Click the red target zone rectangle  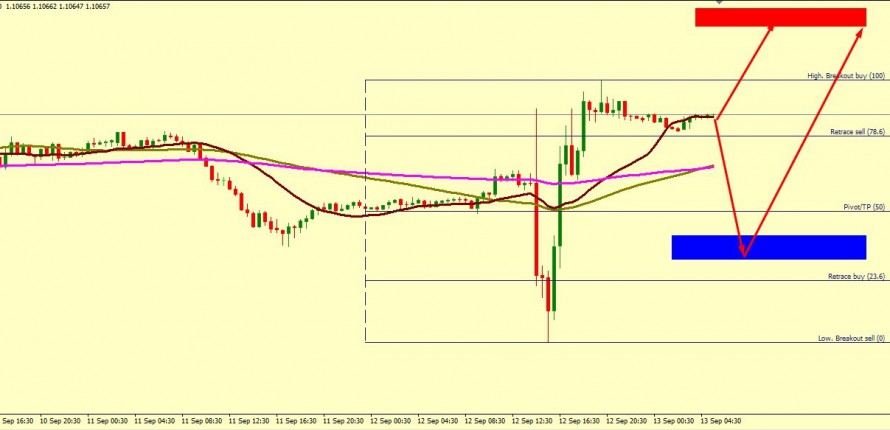(780, 17)
